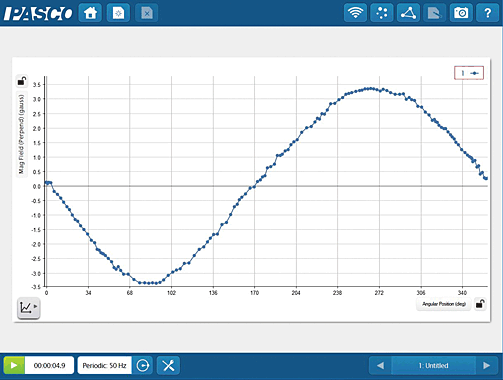The image size is (503, 380).
Task: Open the journal pages icon
Action: click(x=435, y=13)
